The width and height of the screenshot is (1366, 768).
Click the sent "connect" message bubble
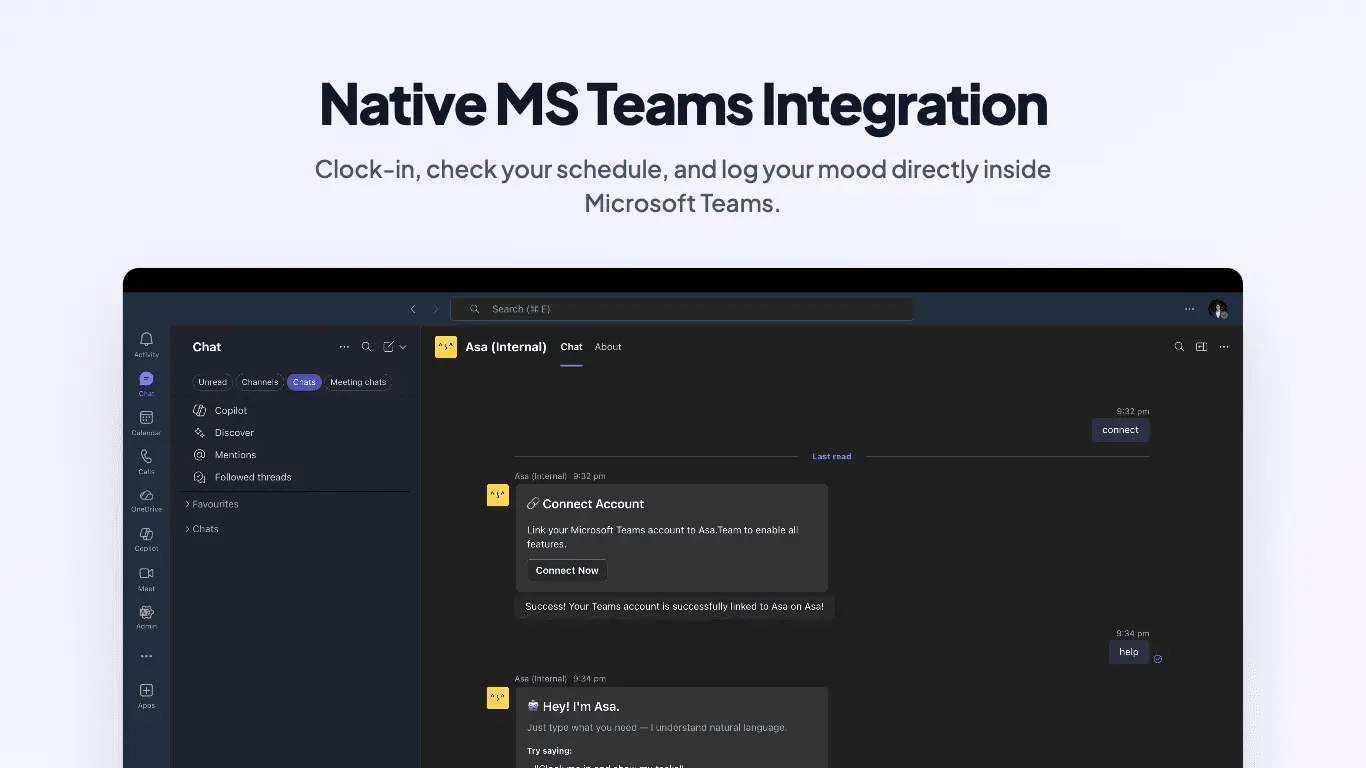1120,430
